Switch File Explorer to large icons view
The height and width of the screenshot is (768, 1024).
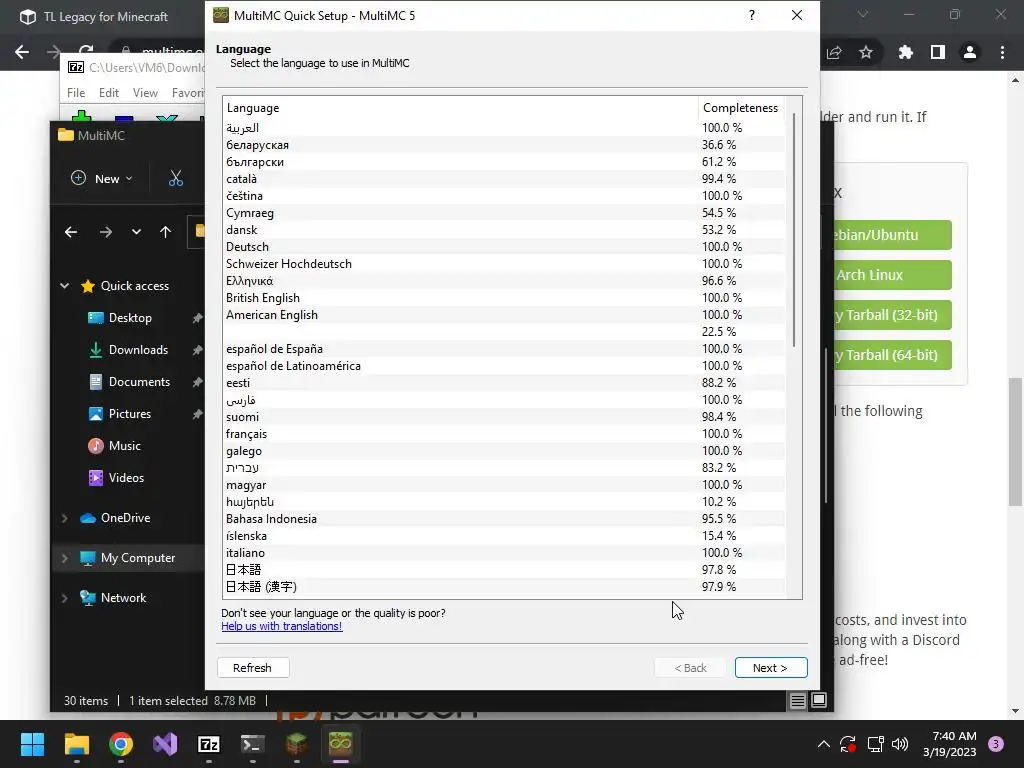tap(819, 700)
